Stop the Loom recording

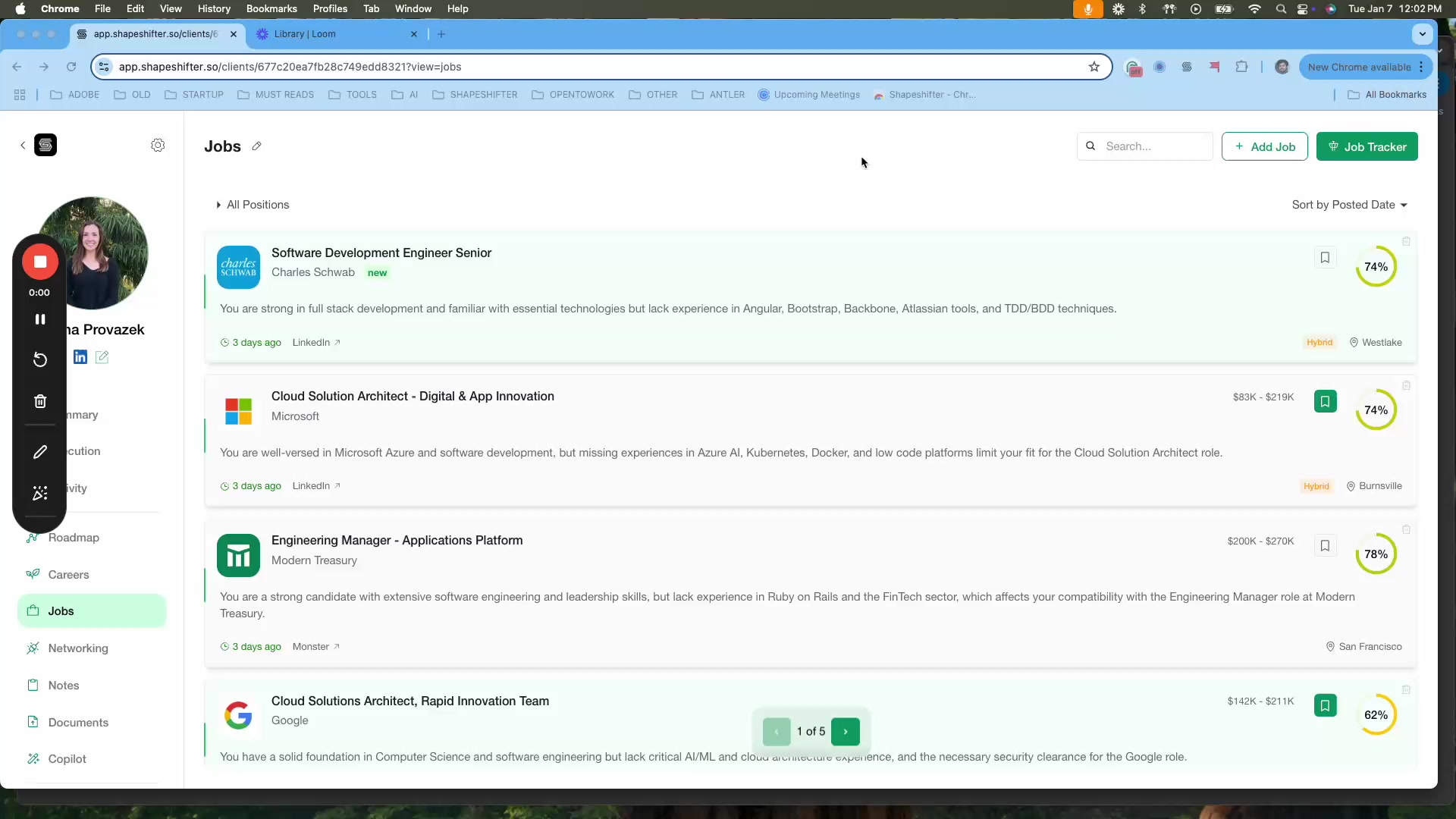[39, 262]
